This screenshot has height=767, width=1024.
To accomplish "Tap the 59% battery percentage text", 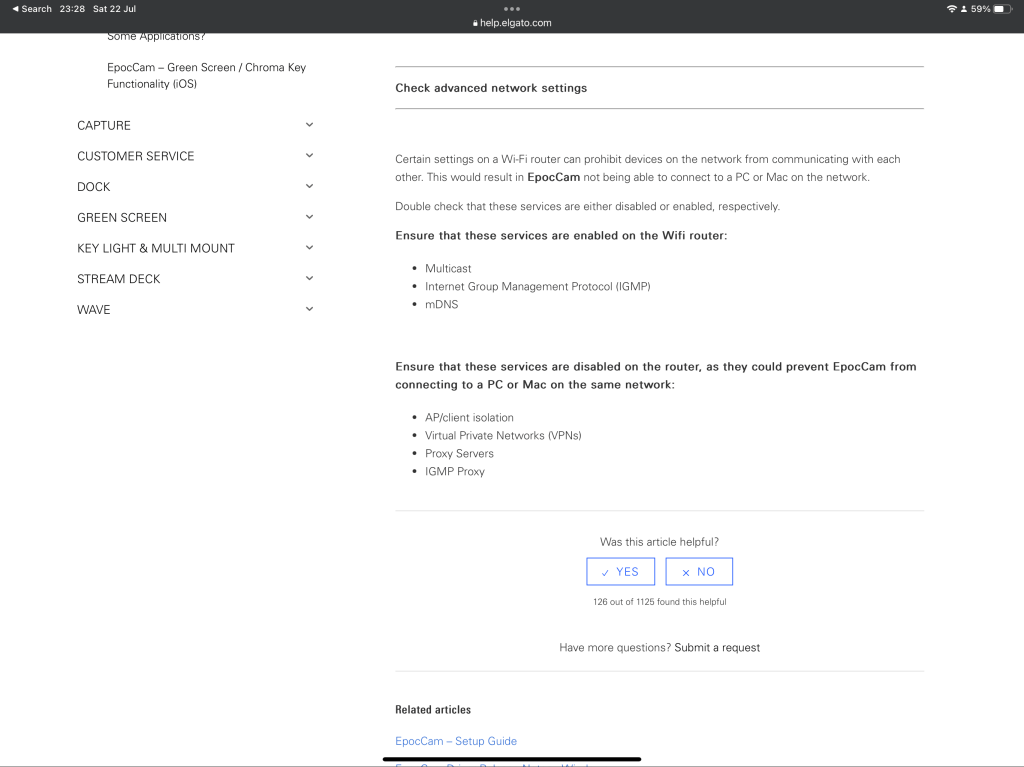I will [x=980, y=9].
